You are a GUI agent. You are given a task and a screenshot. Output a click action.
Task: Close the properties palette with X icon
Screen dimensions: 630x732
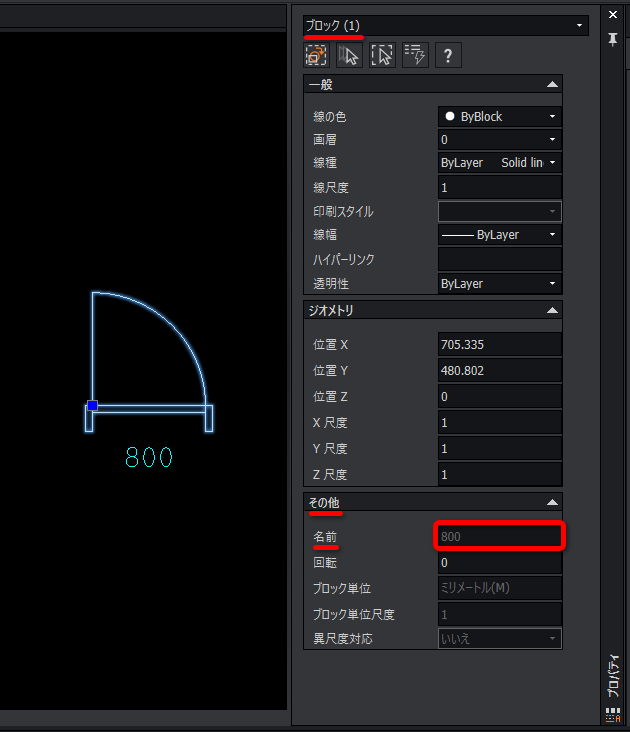pos(613,15)
